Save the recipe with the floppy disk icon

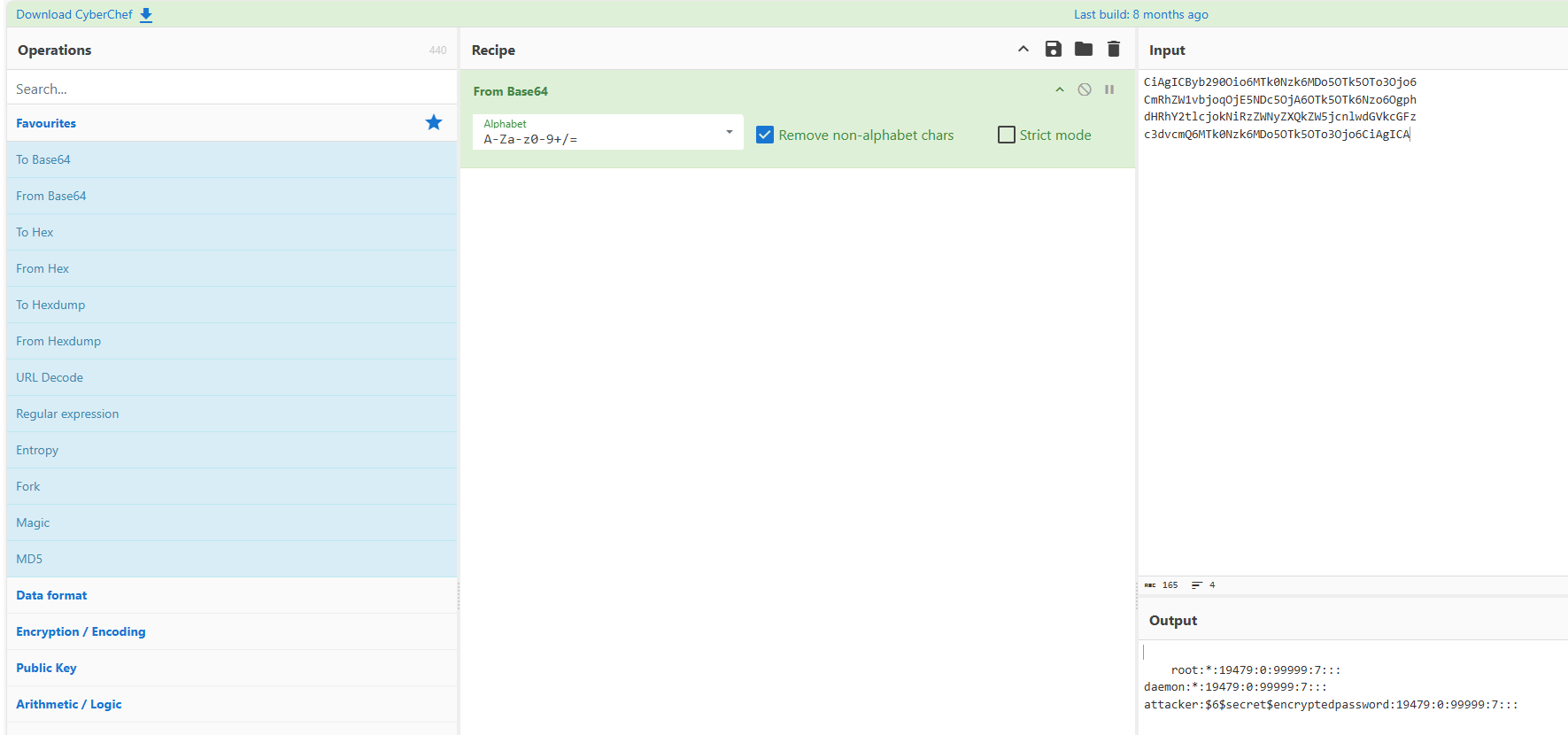pos(1054,50)
